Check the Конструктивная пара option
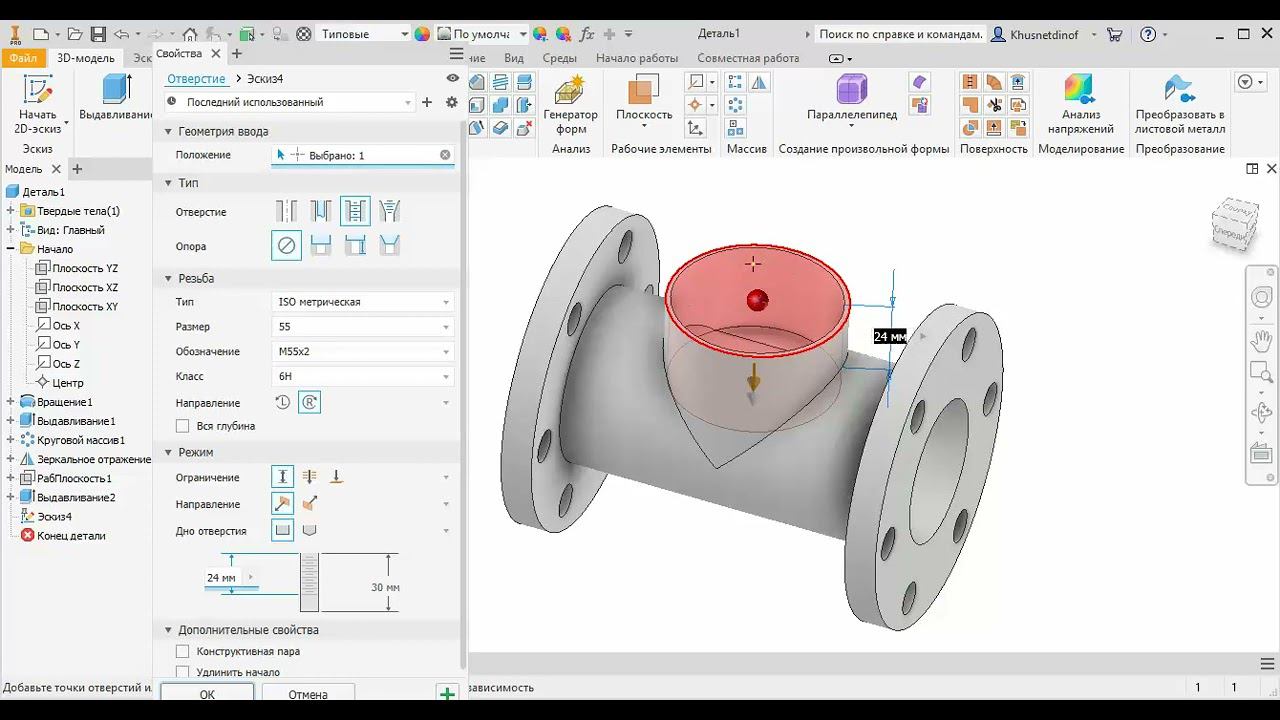Viewport: 1280px width, 720px height. [183, 651]
